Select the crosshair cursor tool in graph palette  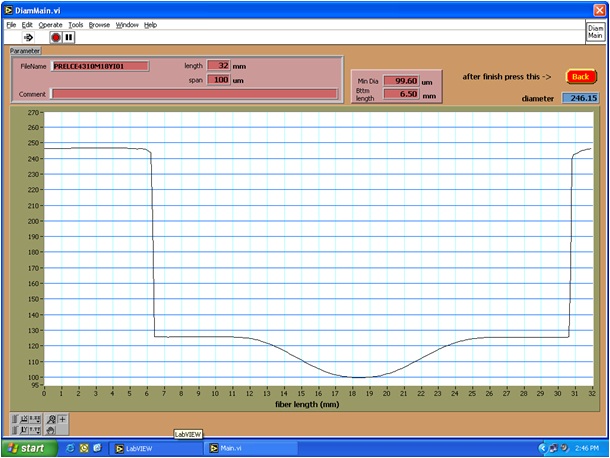coord(63,419)
